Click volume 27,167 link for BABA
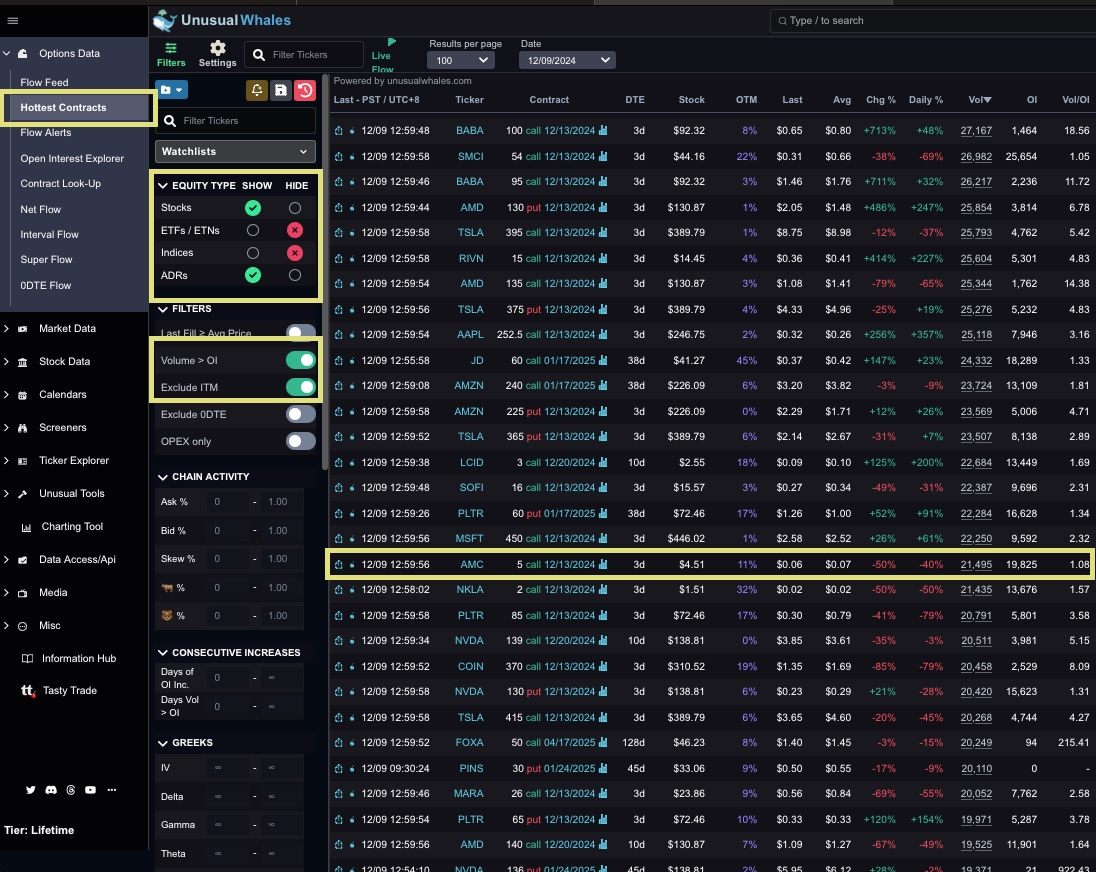This screenshot has width=1096, height=872. click(976, 131)
